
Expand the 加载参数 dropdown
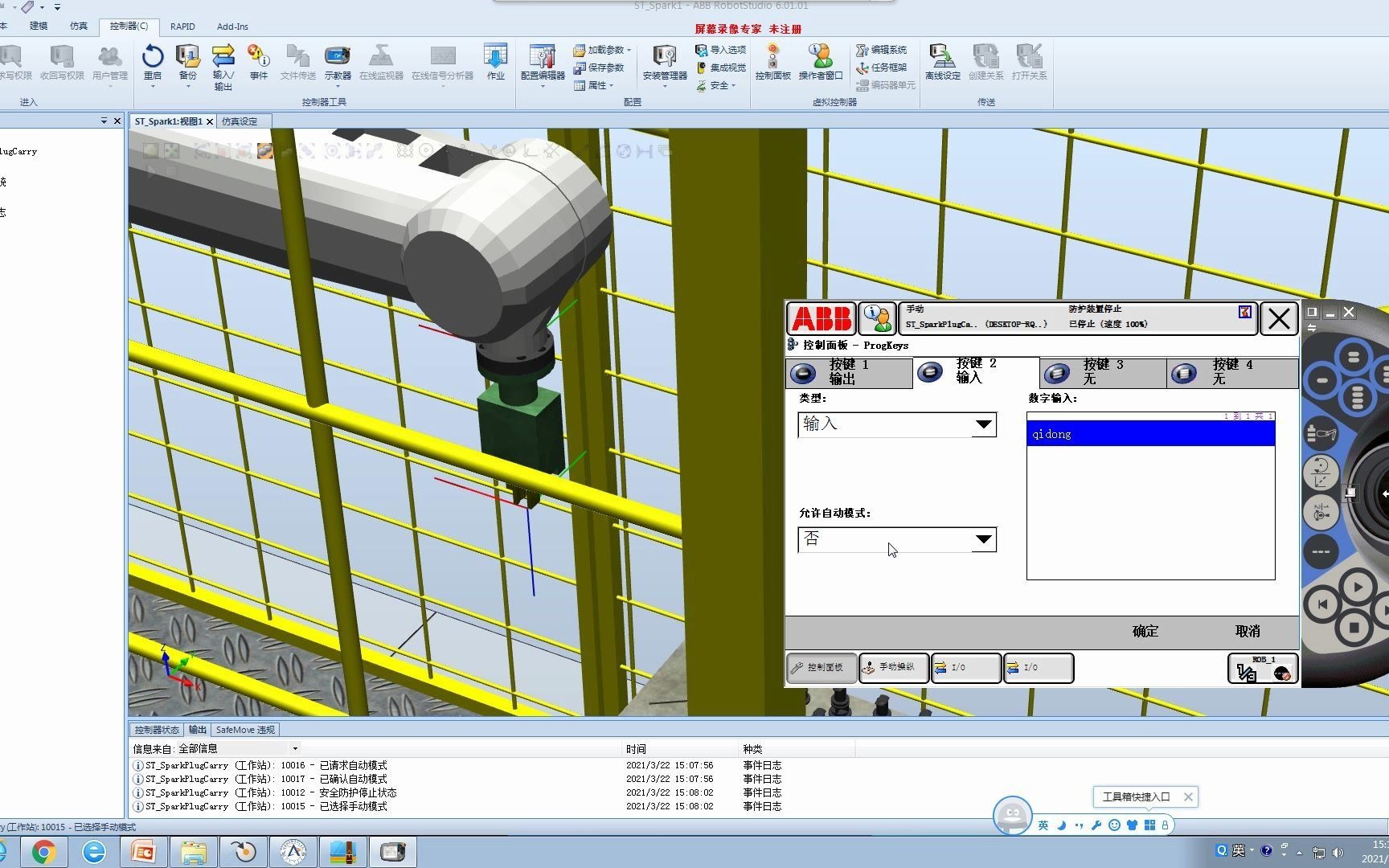[x=629, y=50]
